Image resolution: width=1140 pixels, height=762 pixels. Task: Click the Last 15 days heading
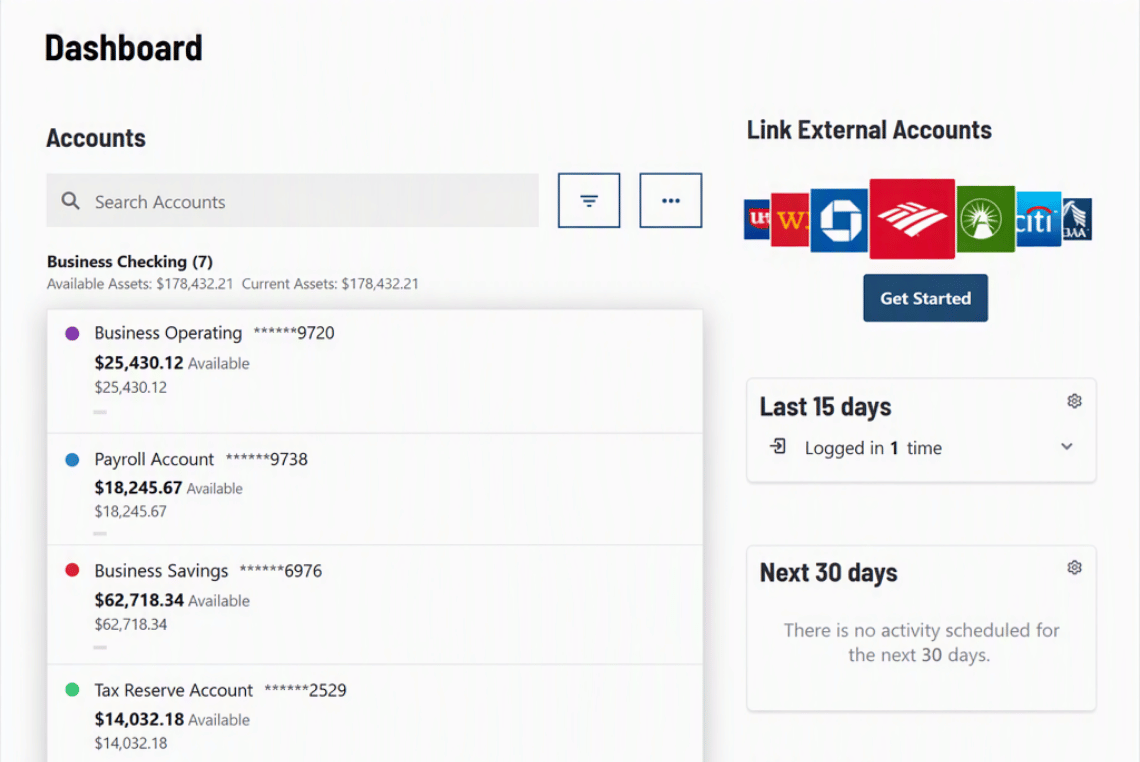[x=825, y=407]
